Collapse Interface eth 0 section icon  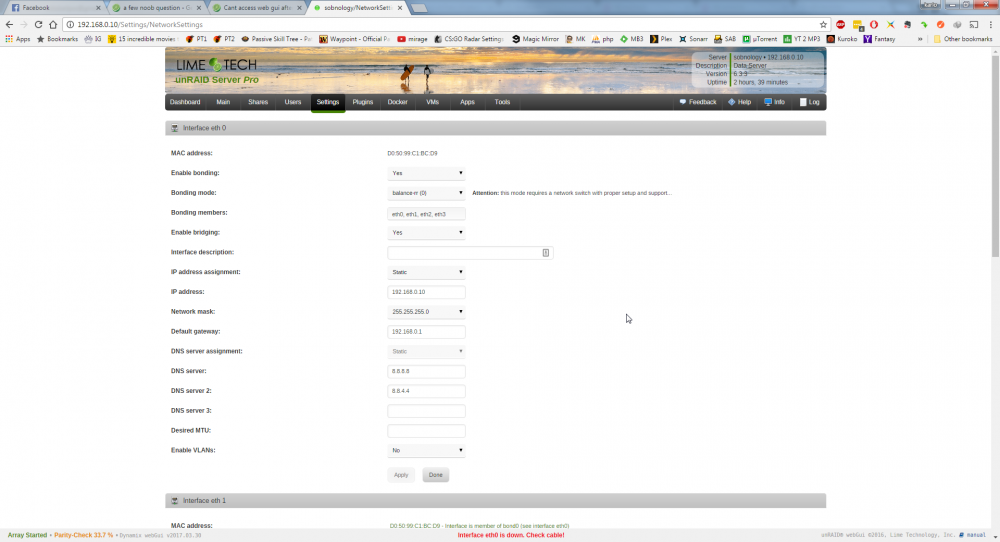coord(174,128)
